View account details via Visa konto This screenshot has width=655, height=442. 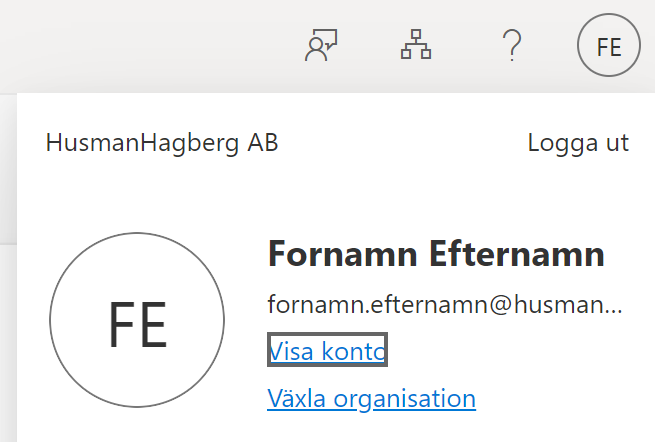[x=327, y=350]
